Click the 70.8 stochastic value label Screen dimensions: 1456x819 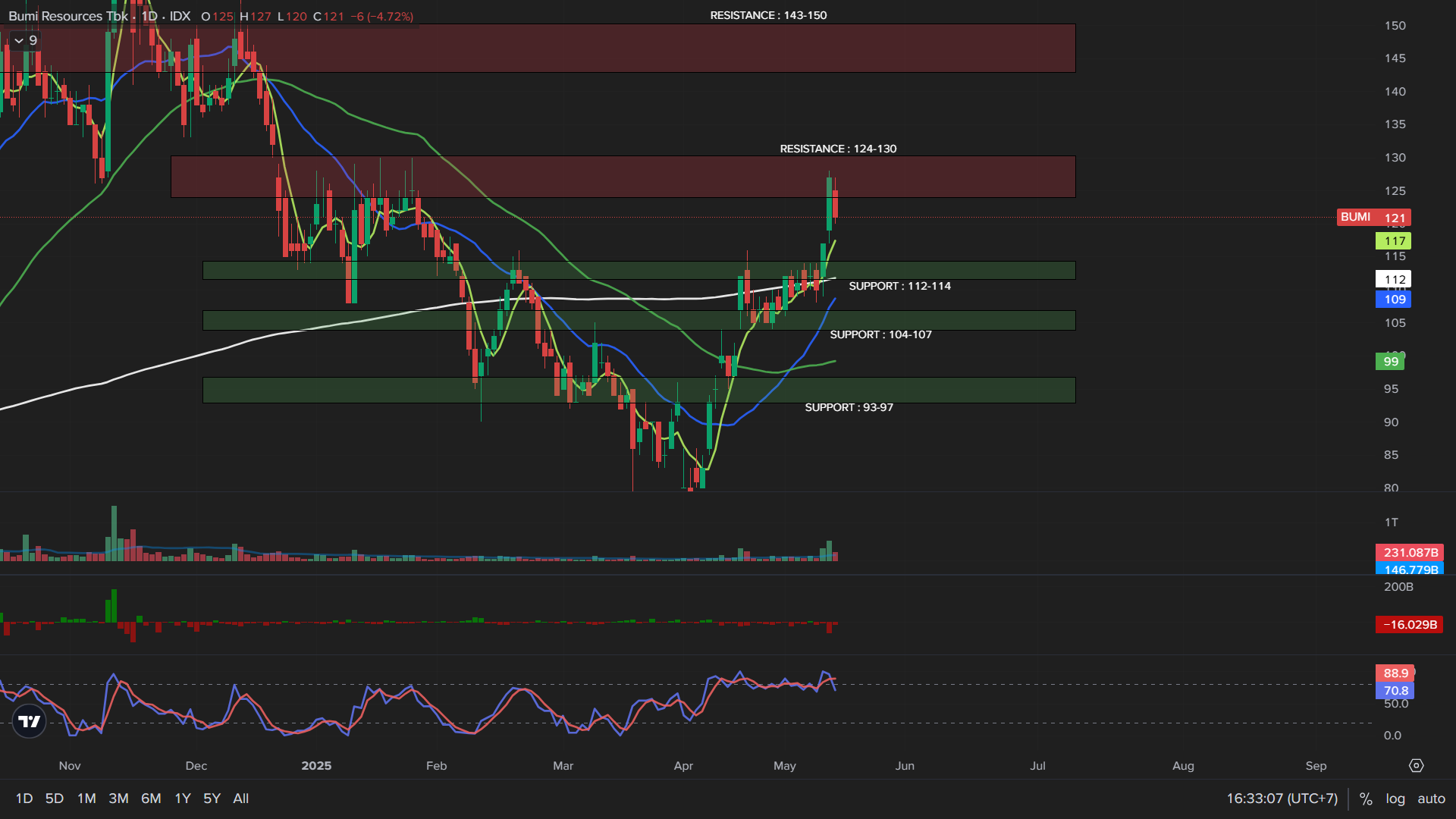(x=1395, y=691)
